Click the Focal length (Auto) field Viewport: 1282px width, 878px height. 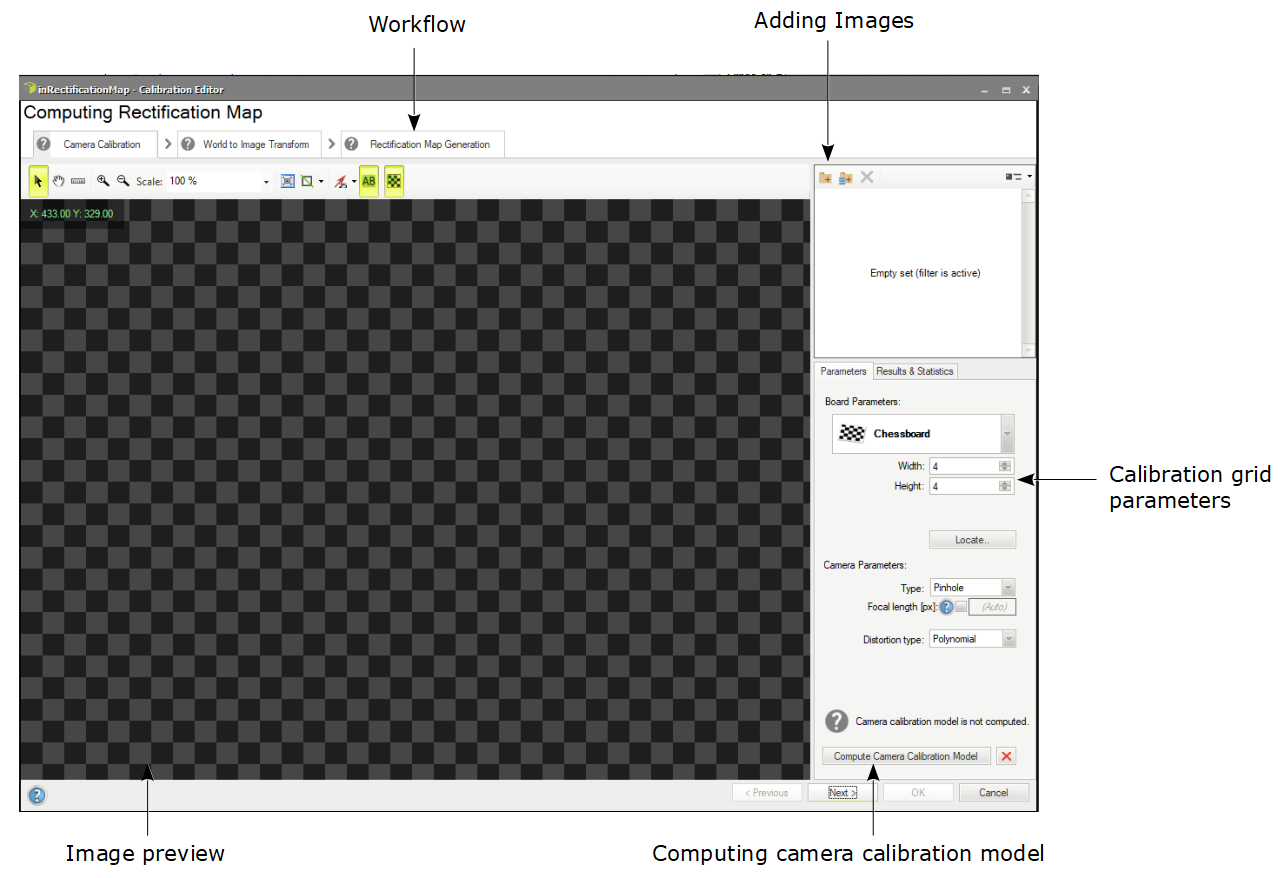992,606
